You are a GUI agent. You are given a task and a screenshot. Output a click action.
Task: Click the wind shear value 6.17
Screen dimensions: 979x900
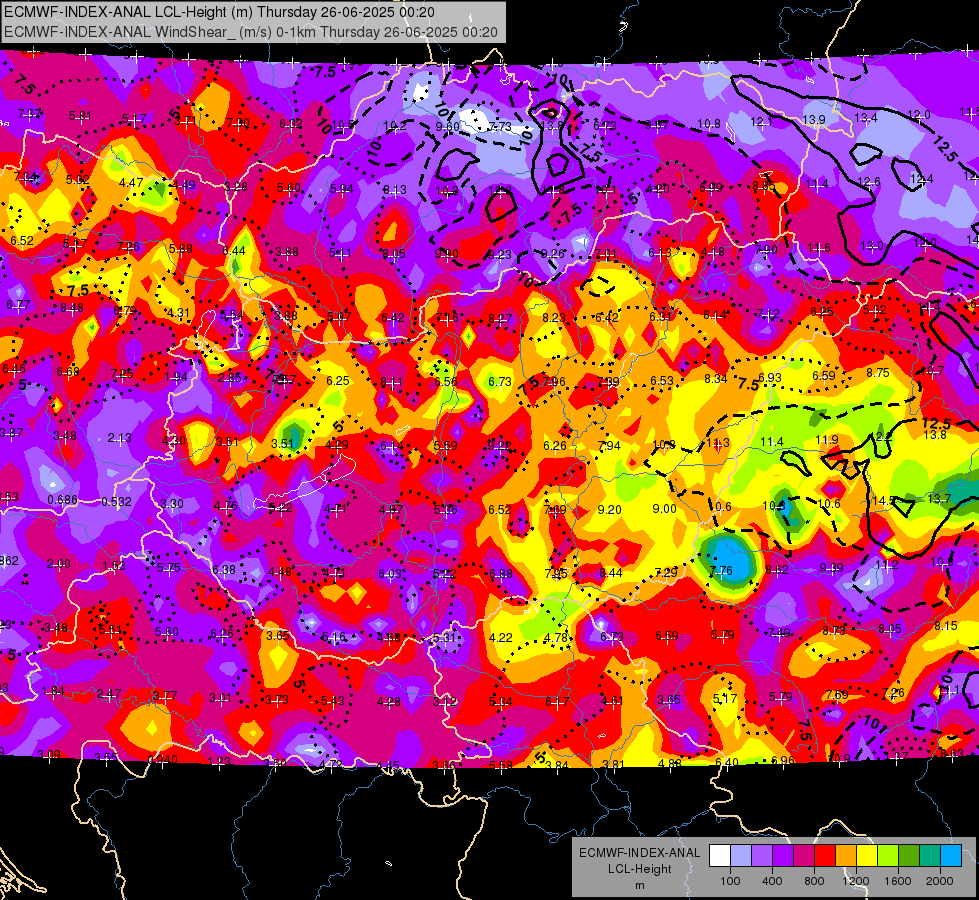(557, 702)
